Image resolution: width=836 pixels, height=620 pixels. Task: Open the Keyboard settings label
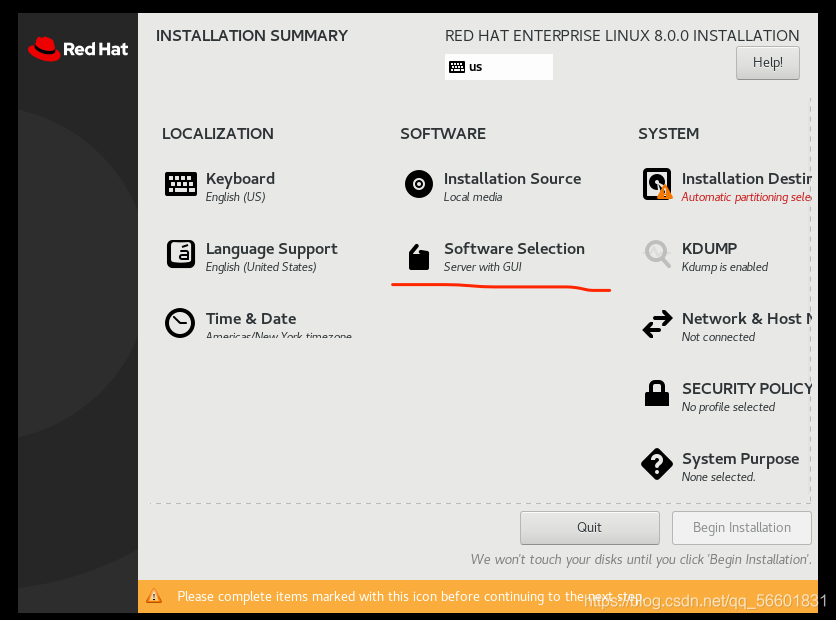240,179
